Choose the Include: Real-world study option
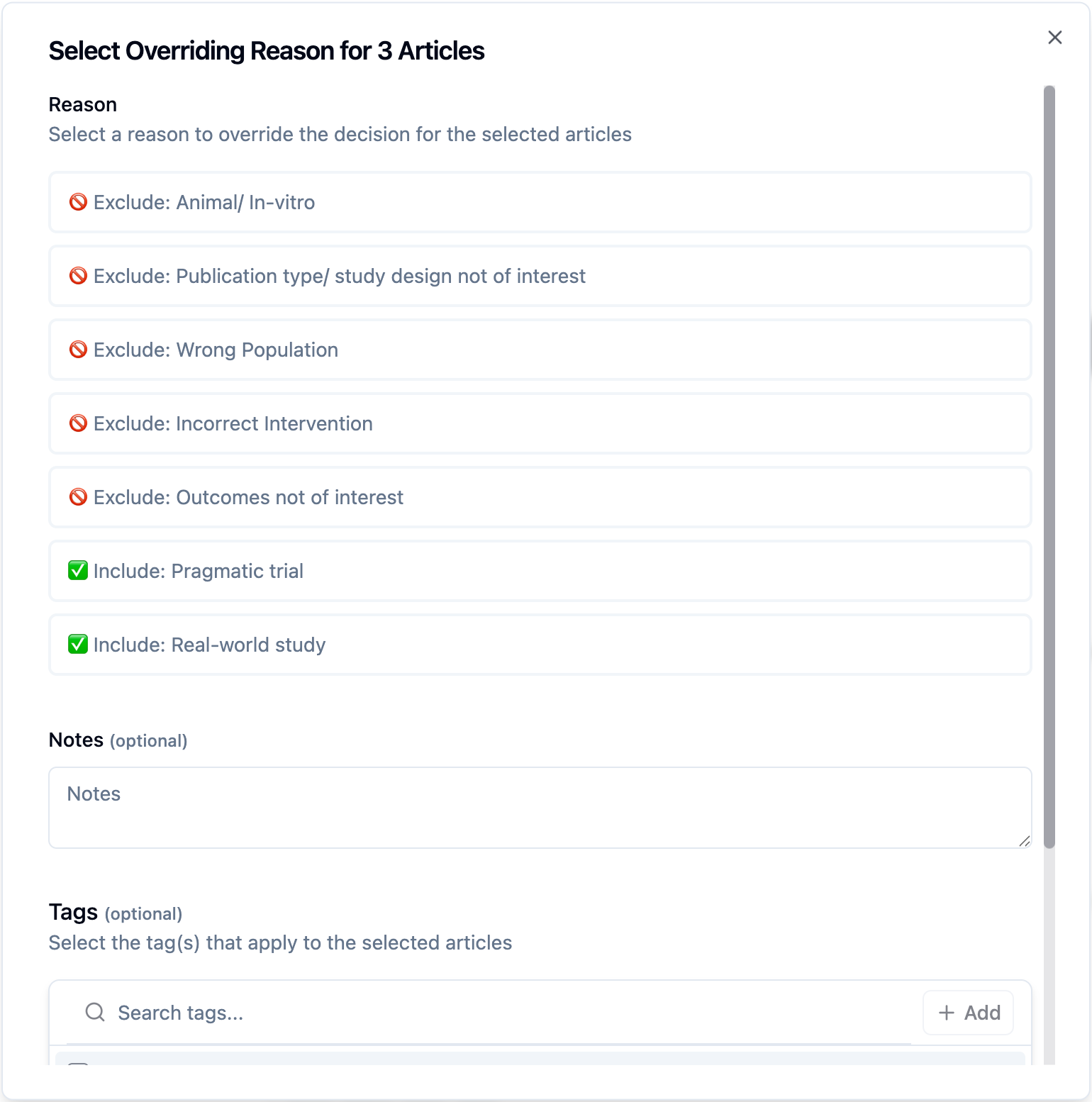Viewport: 1092px width, 1102px height. point(539,645)
